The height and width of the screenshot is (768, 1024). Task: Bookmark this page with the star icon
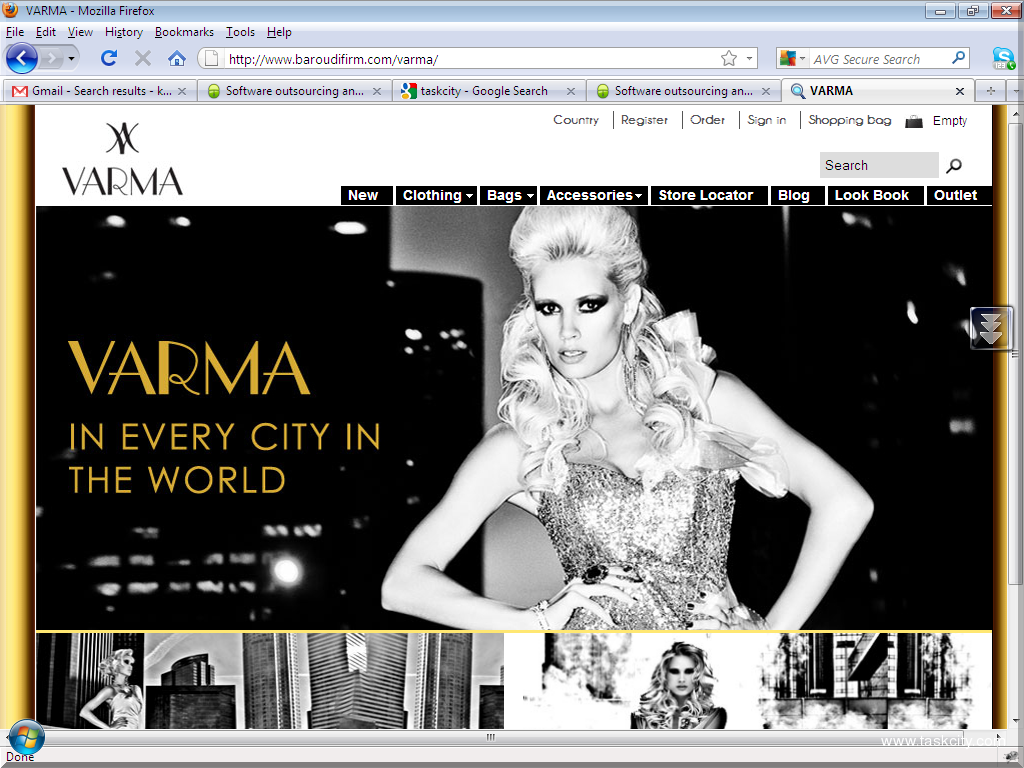729,59
